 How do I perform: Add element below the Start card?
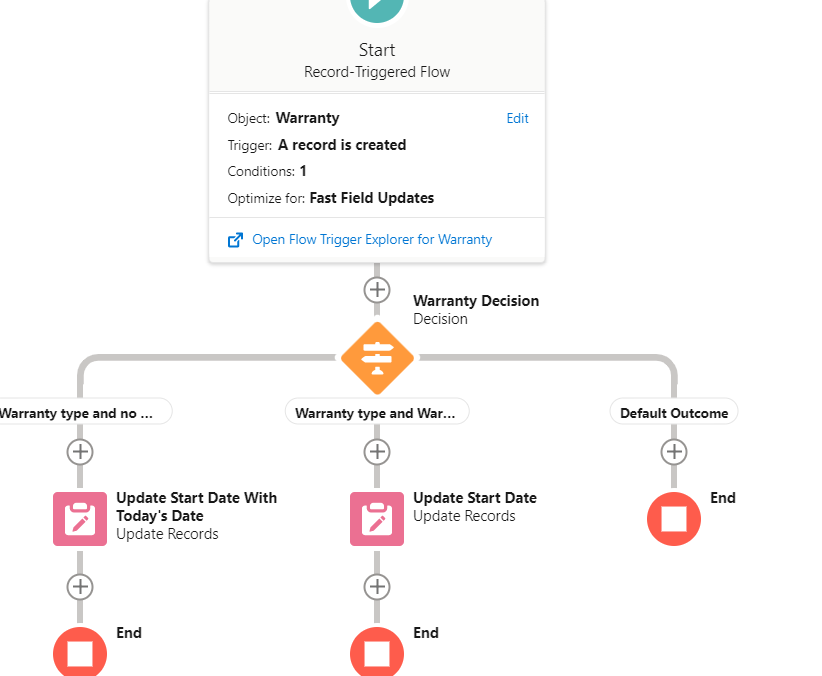click(x=377, y=290)
